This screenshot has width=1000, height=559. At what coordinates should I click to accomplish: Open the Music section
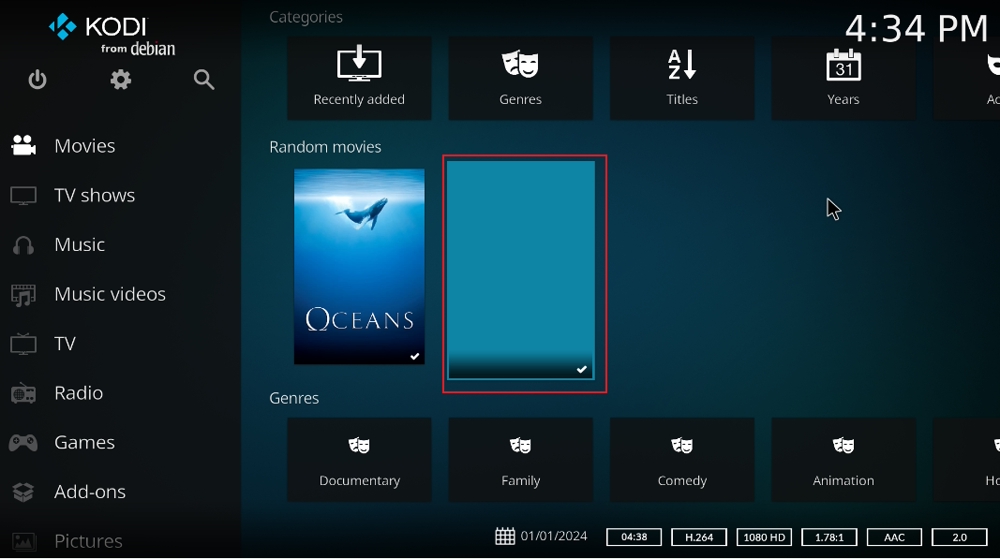point(79,245)
